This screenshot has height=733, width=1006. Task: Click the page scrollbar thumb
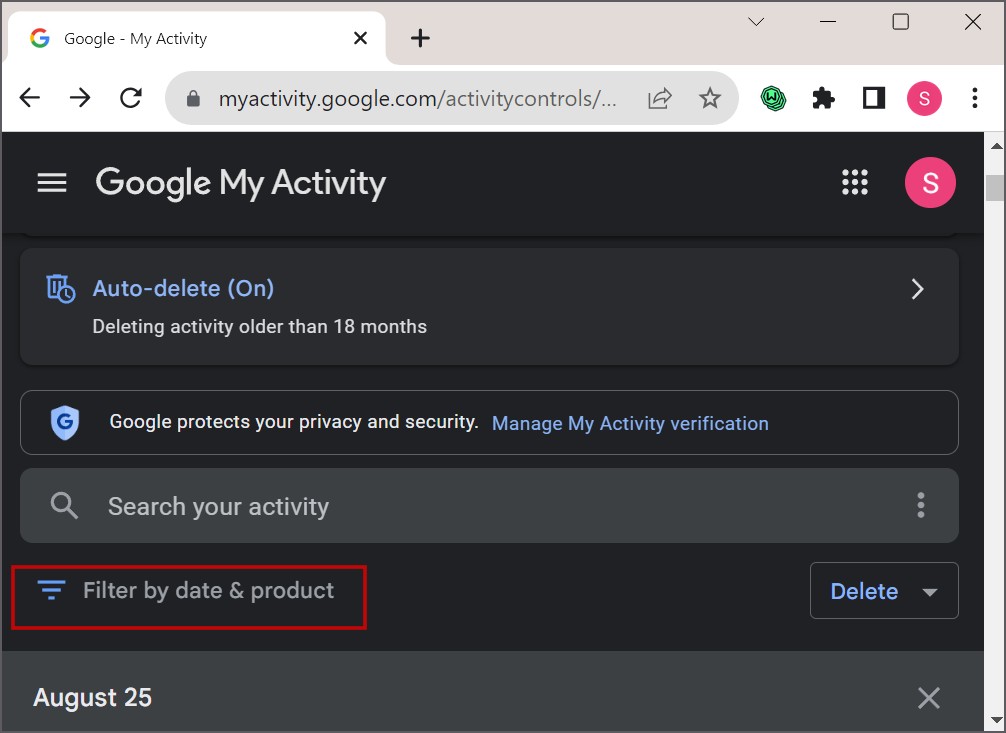point(995,187)
